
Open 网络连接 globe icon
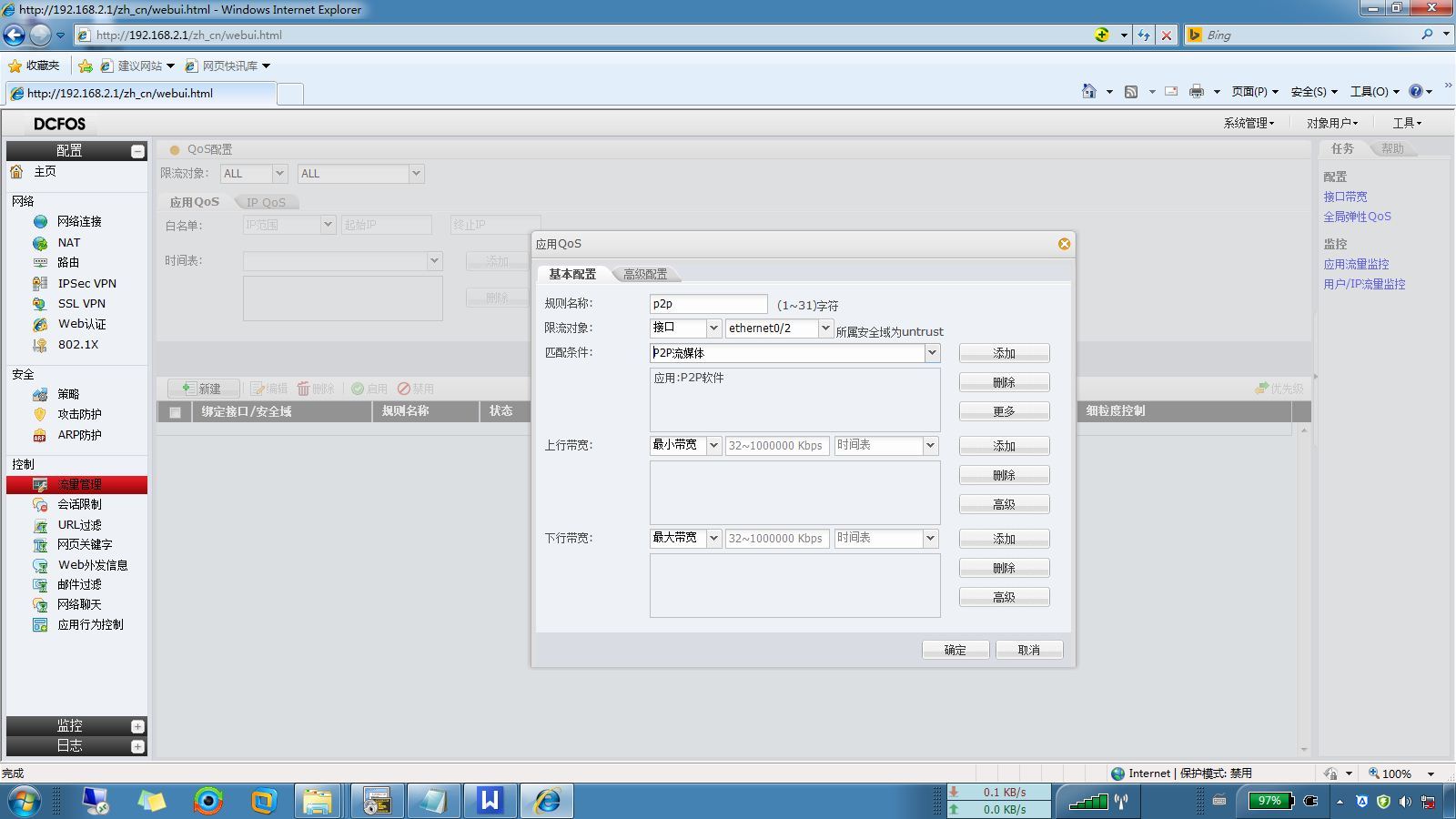tap(40, 221)
